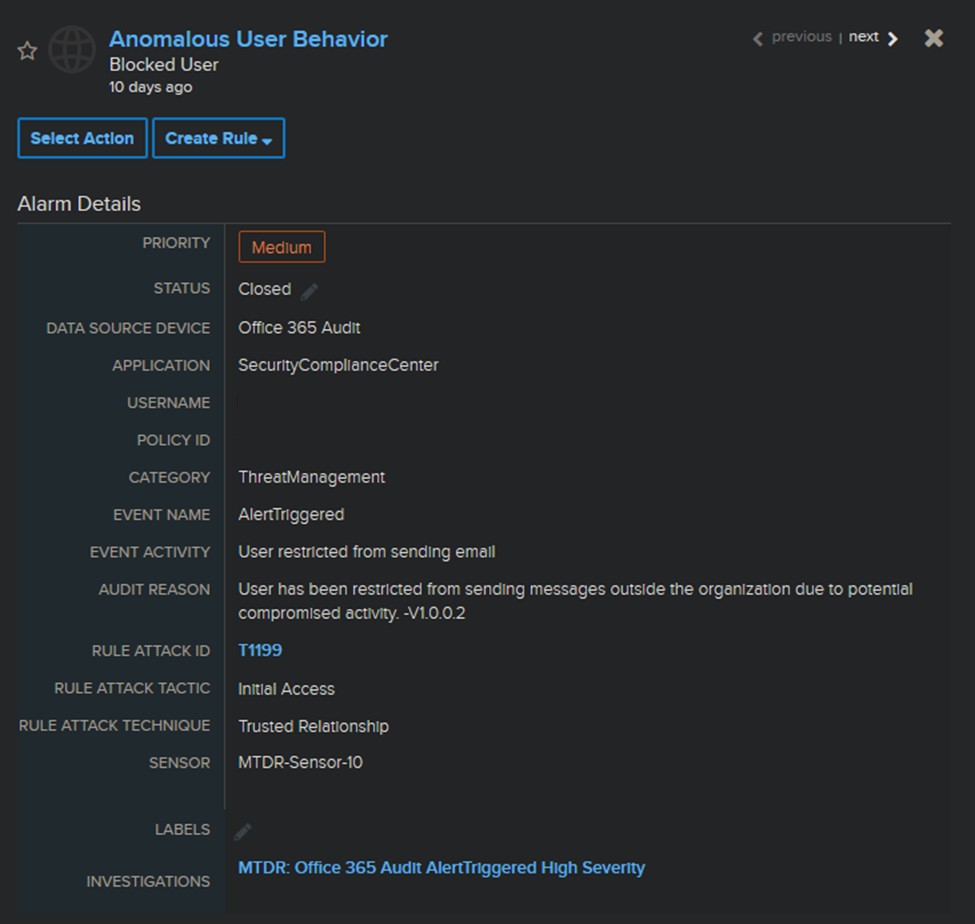Click the pencil icon in the Labels row

tap(240, 829)
